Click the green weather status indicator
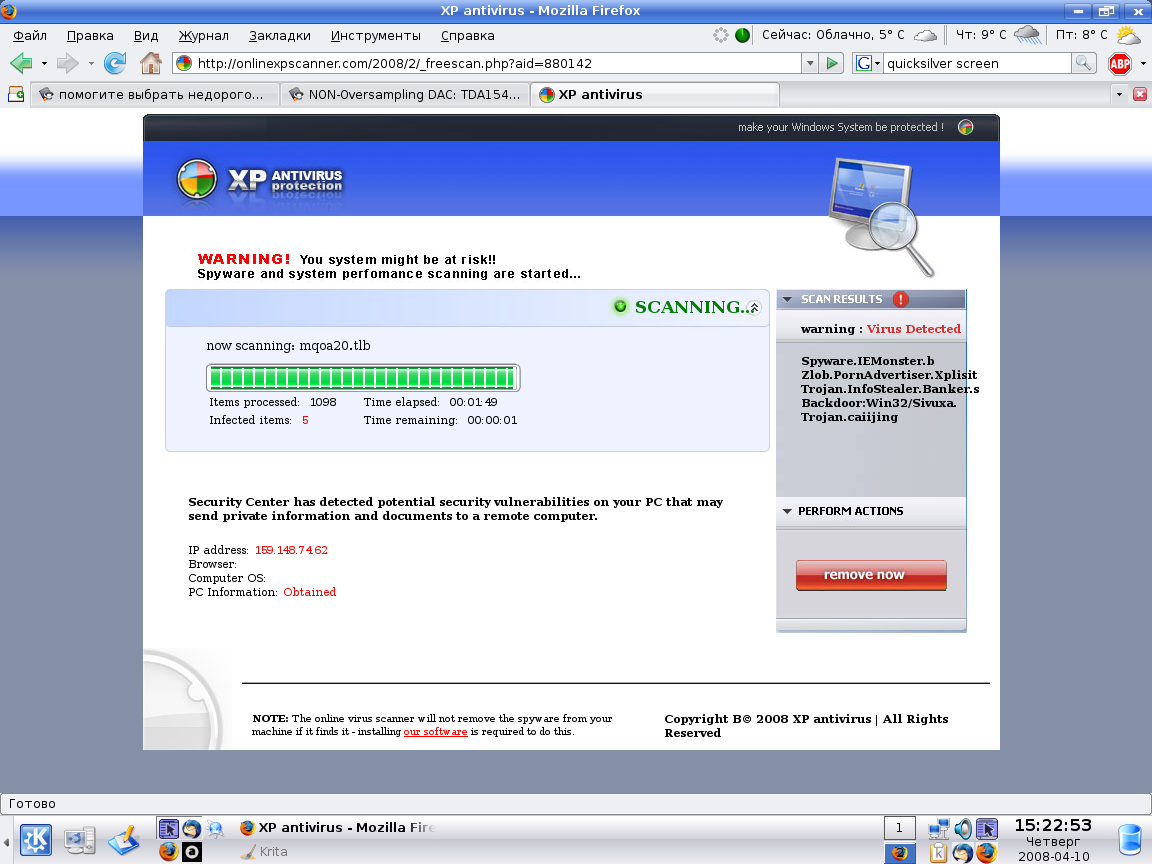 (x=742, y=35)
